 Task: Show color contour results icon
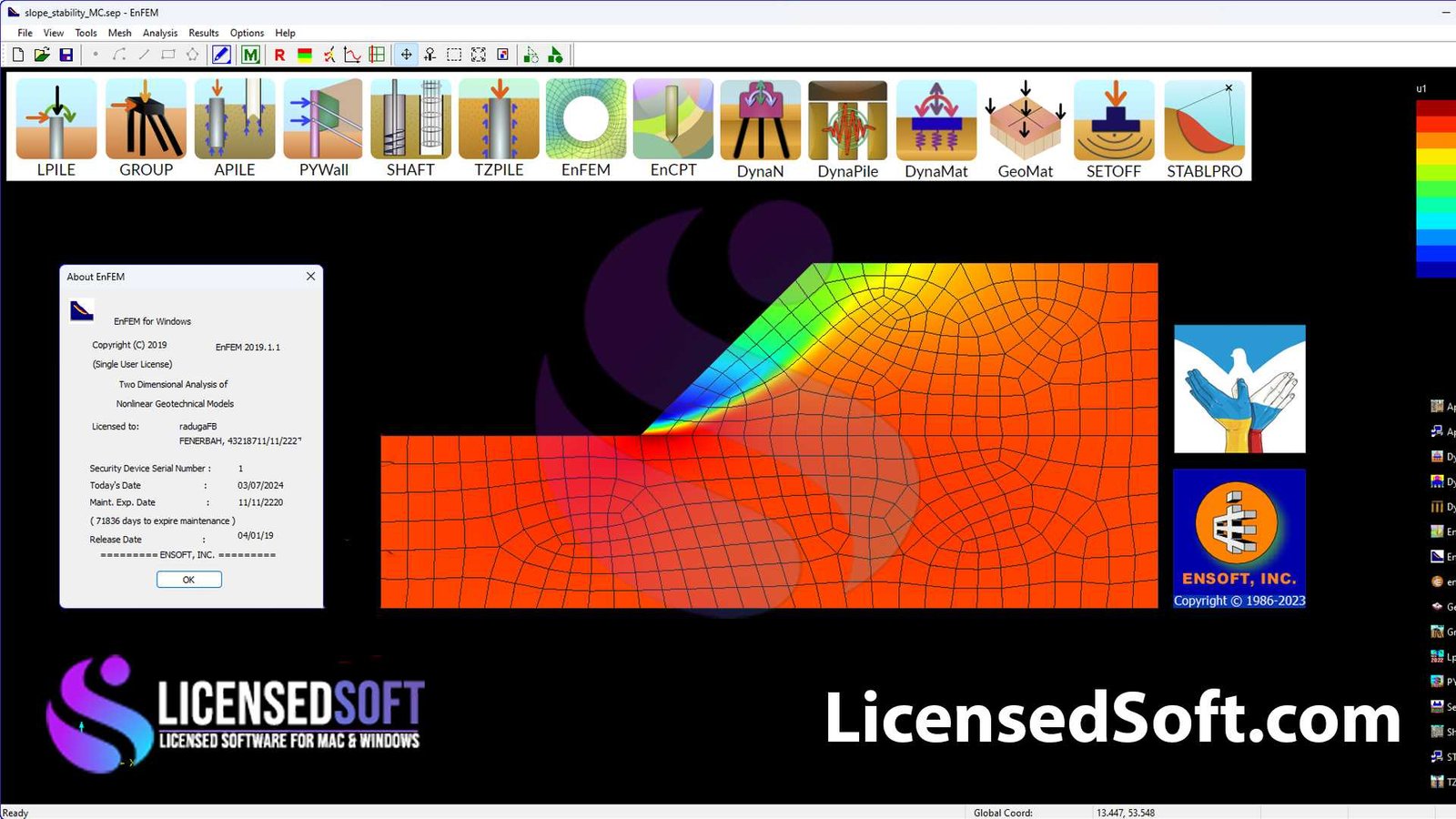point(305,55)
